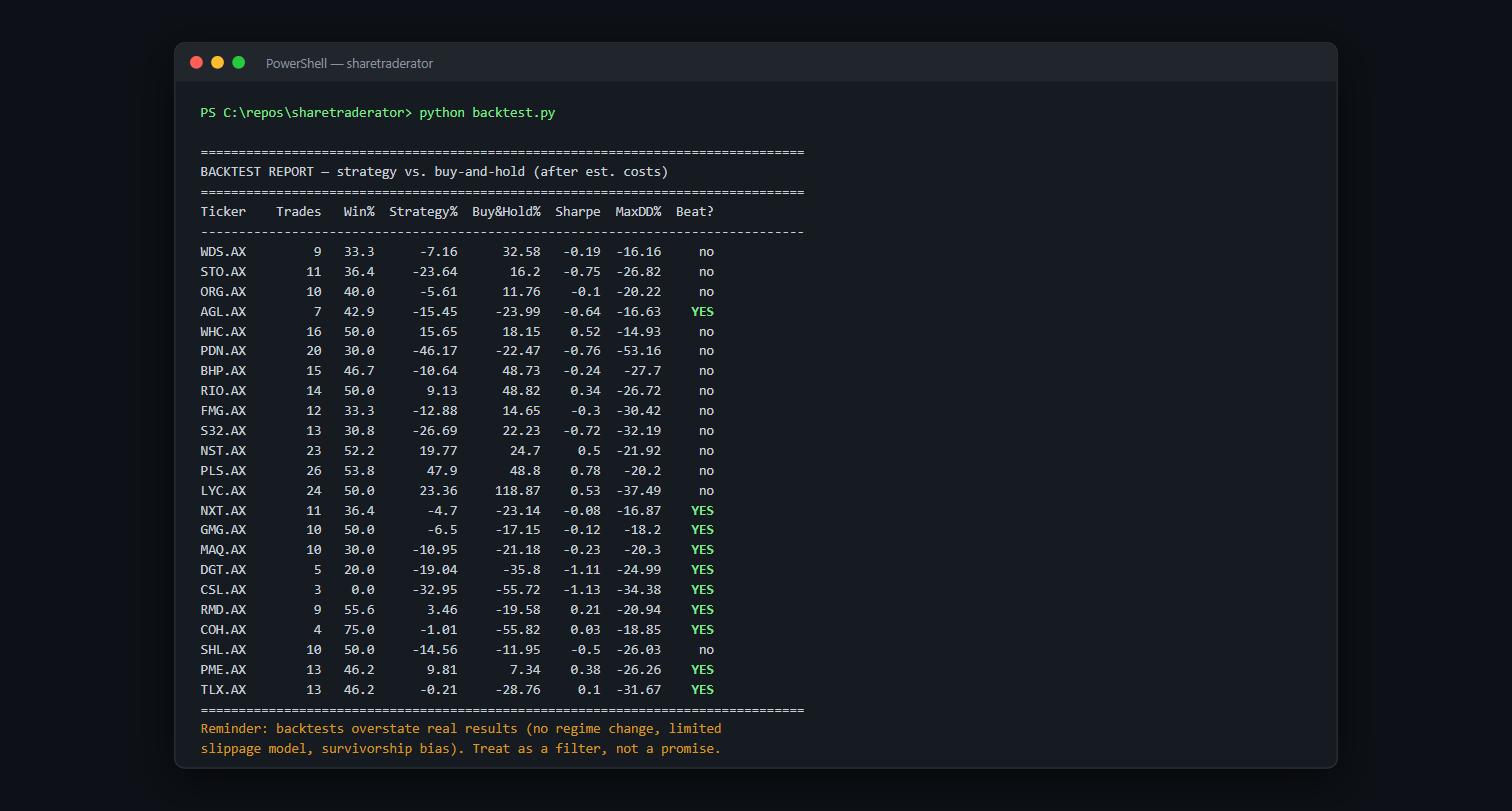Click the prompt path 'PS C:\repos\sharetraderator>'
This screenshot has height=811, width=1512.
pyautogui.click(x=306, y=112)
